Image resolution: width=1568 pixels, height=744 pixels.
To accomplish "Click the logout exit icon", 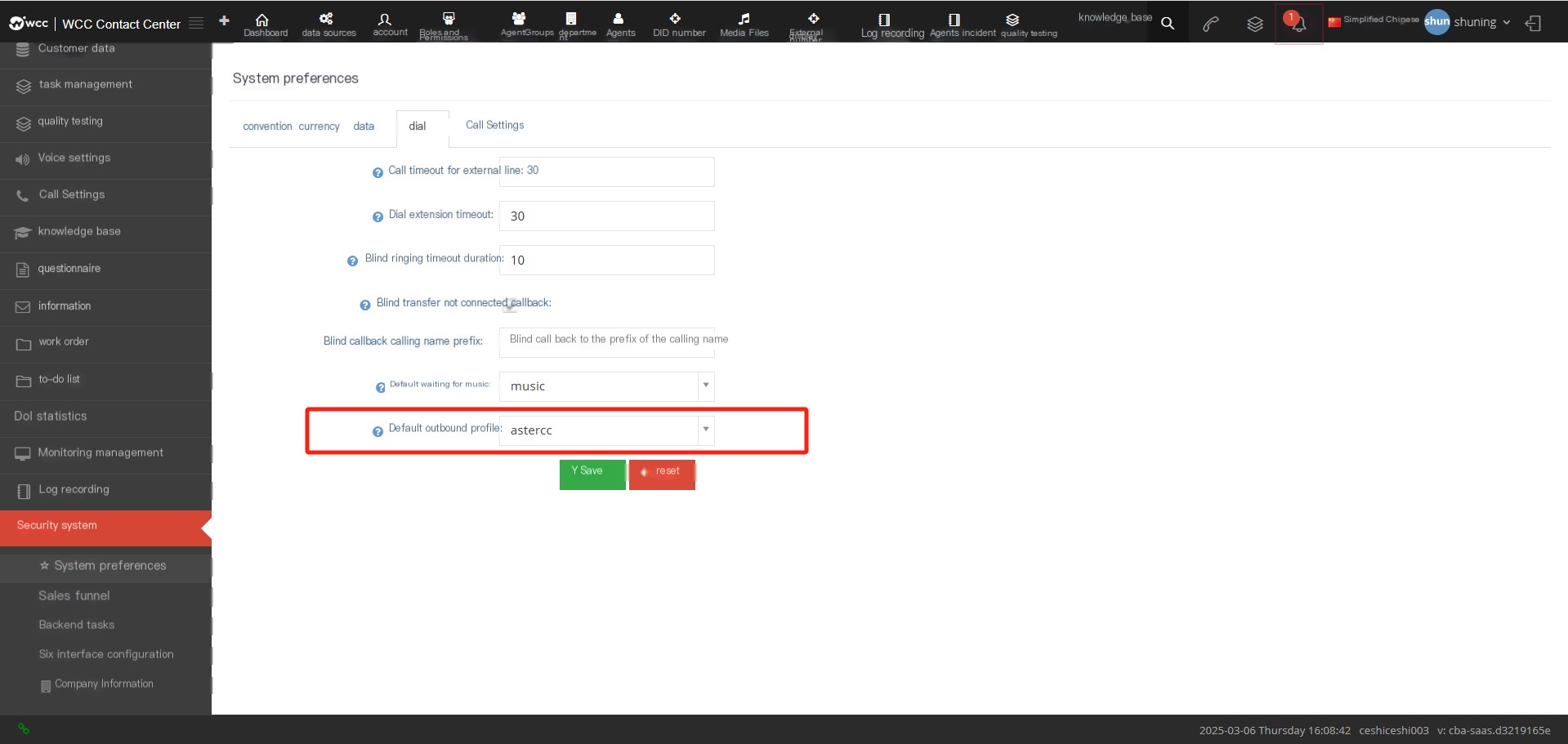I will pos(1534,24).
